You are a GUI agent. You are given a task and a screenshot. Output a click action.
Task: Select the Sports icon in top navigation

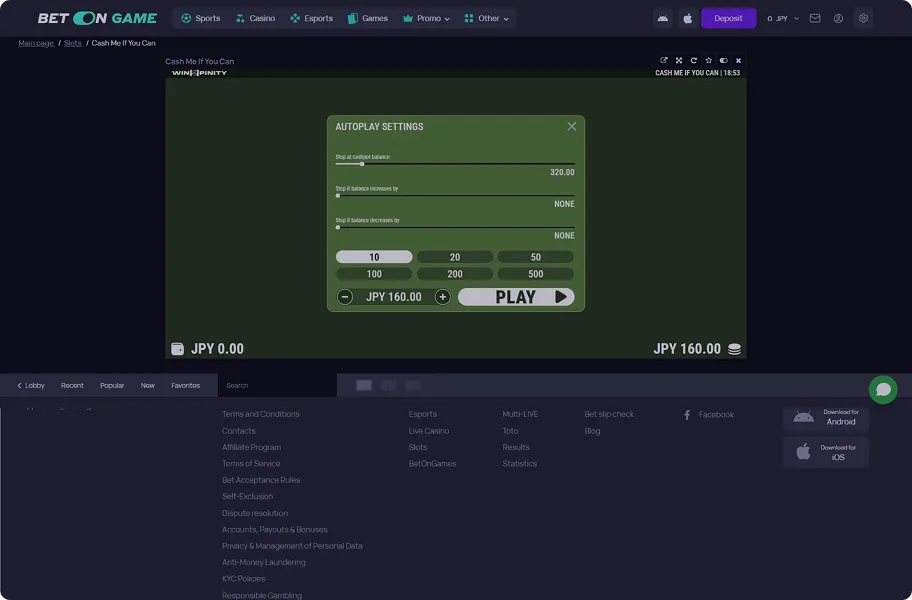184,18
